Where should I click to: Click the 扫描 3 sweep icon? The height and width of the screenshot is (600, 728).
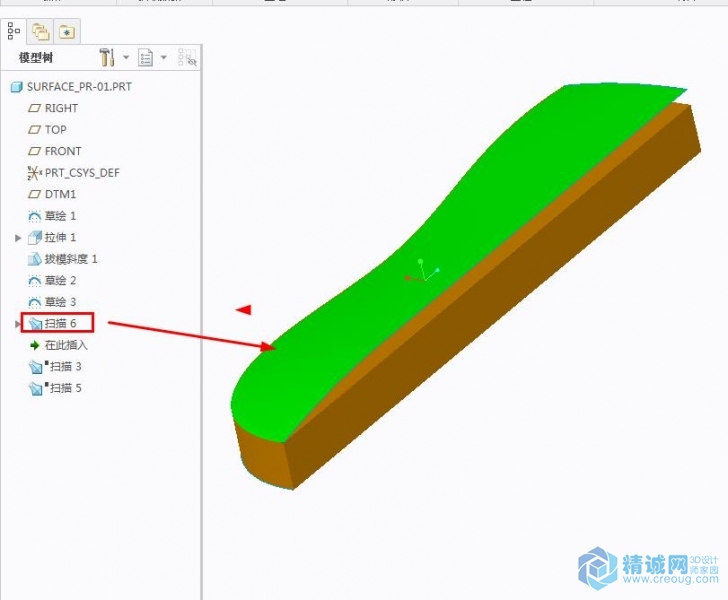tap(35, 367)
